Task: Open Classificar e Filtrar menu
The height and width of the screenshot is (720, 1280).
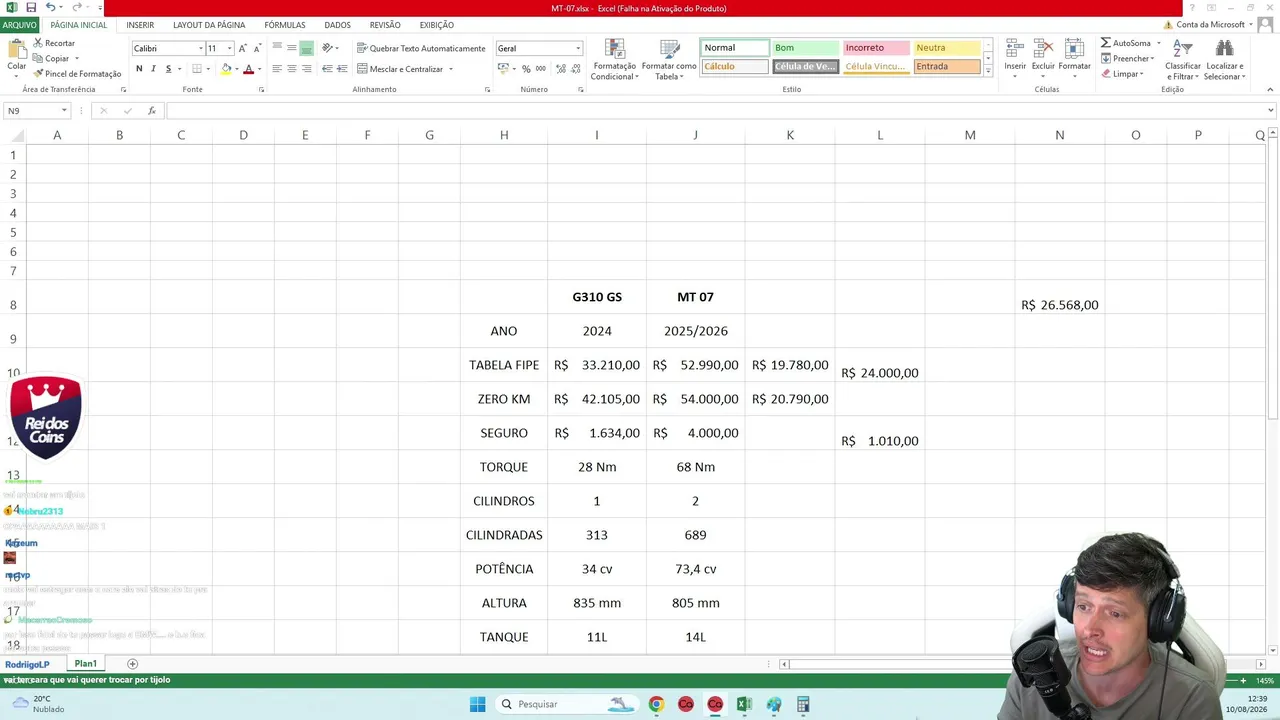Action: tap(1183, 60)
